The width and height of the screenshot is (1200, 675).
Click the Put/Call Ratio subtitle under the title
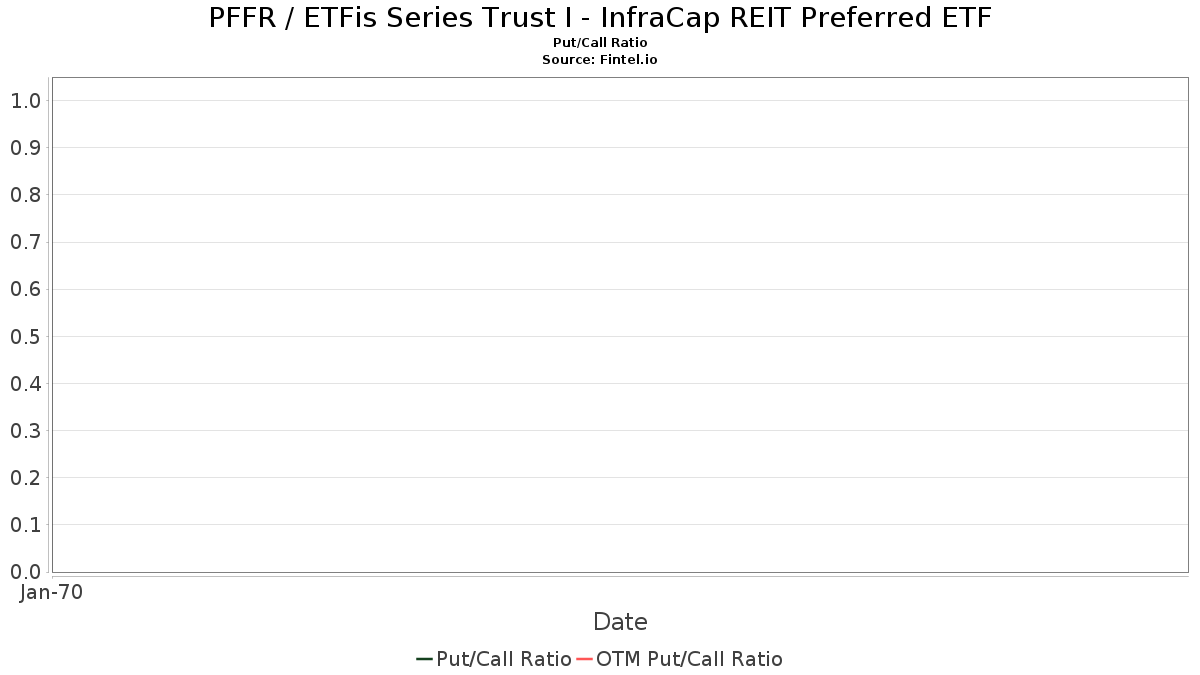[600, 43]
